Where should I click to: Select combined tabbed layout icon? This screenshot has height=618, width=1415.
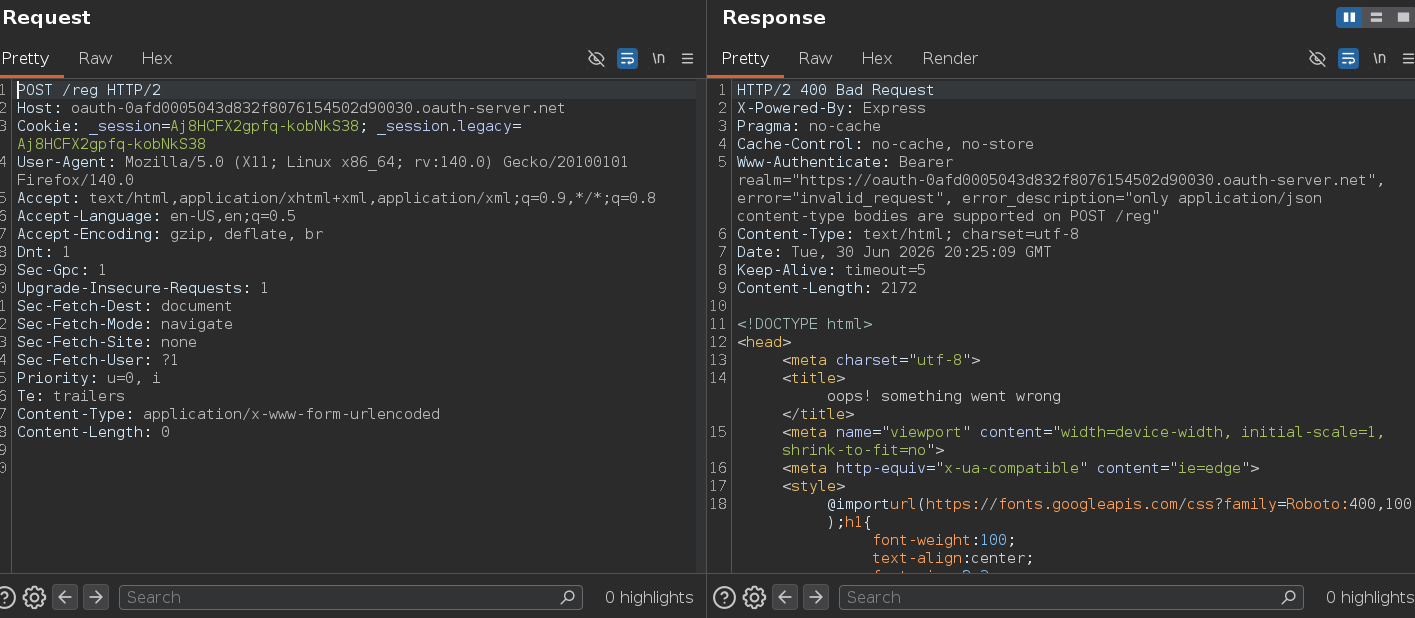(1402, 17)
